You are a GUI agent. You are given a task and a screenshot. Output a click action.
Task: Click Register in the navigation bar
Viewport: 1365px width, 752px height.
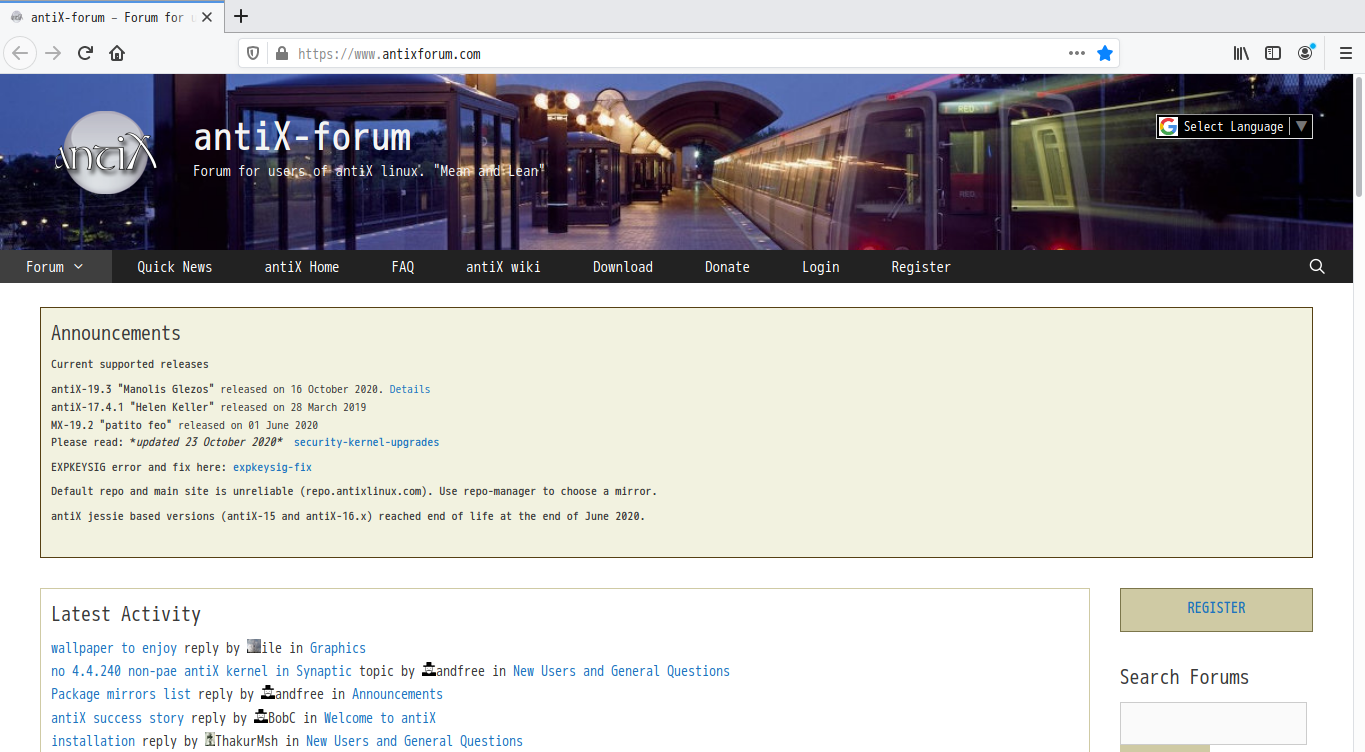click(921, 267)
